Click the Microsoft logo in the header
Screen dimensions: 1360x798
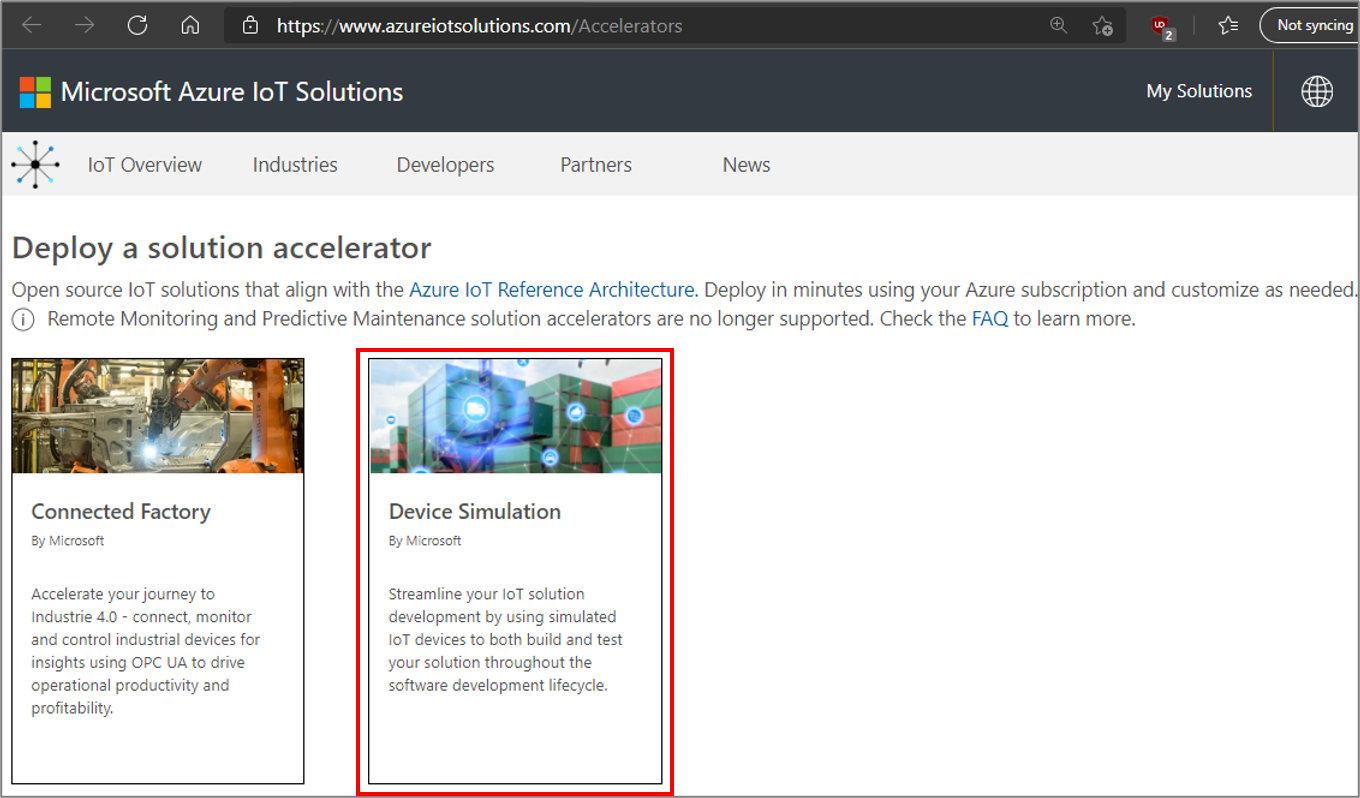pyautogui.click(x=33, y=91)
